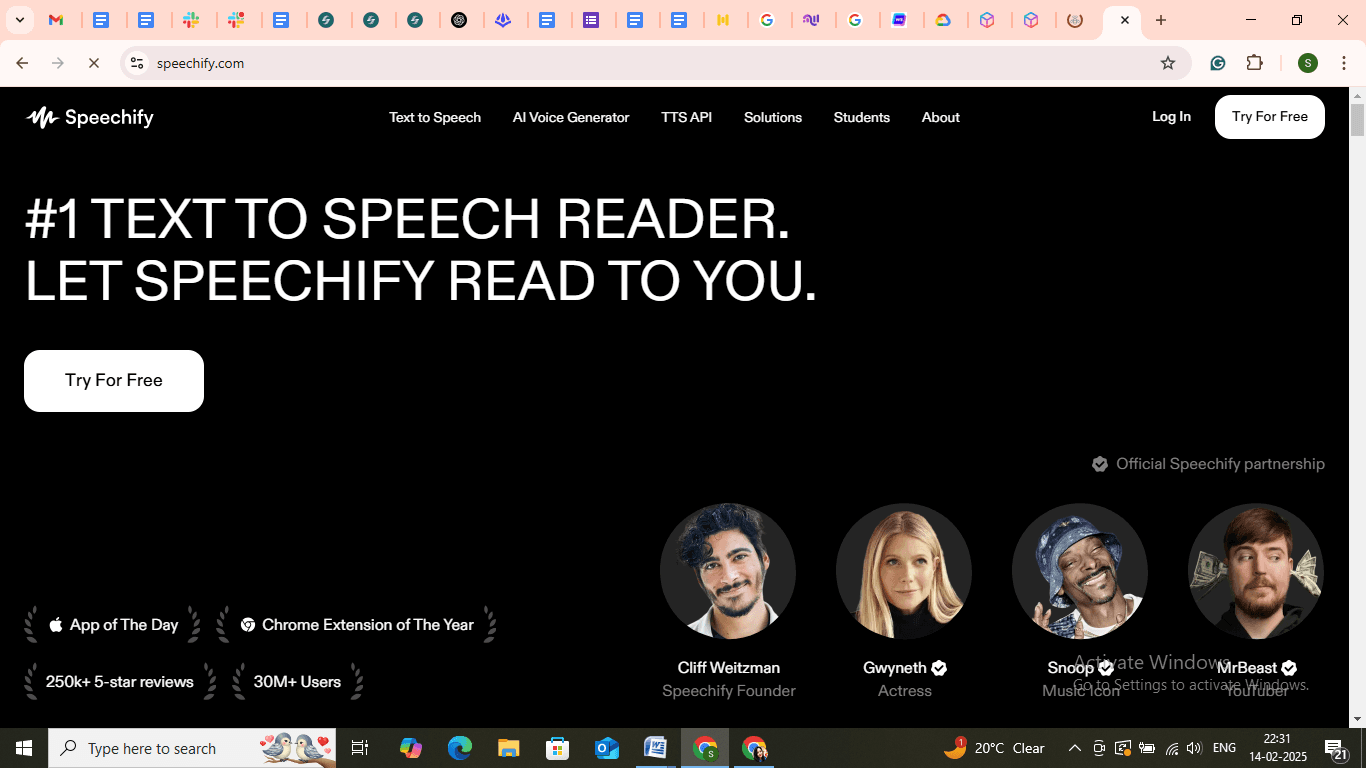Select Snoop's portrait
1366x768 pixels.
(x=1080, y=571)
